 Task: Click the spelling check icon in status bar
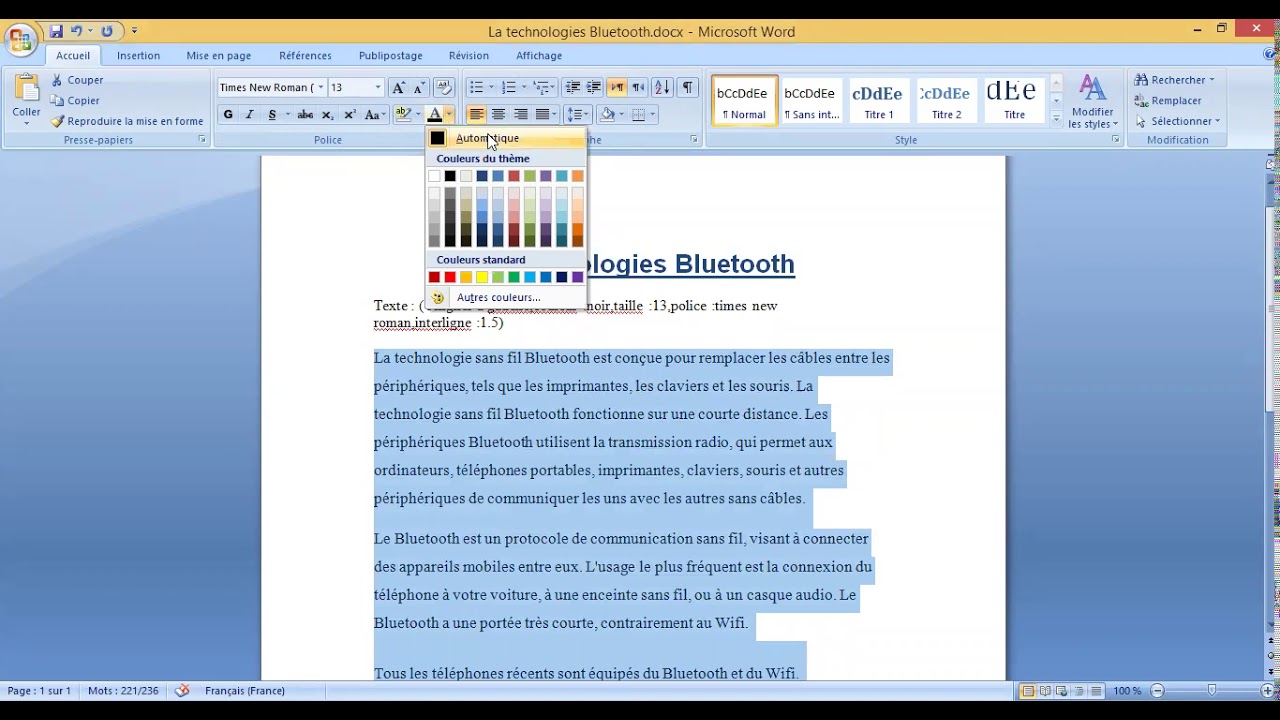182,691
